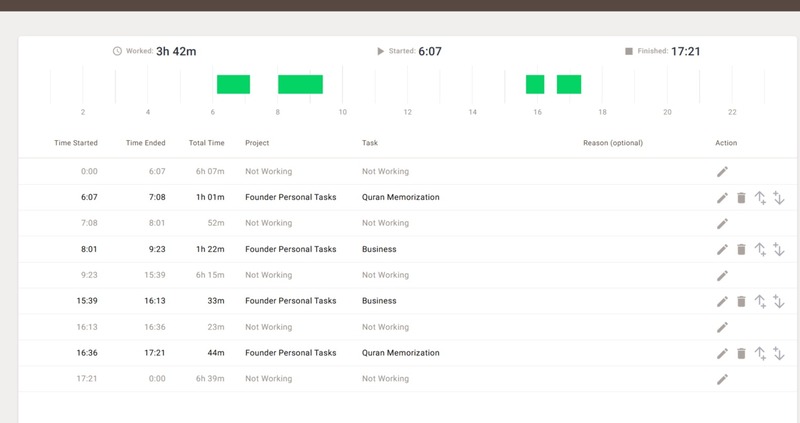Click Quran Memorization task in 16:36 row
This screenshot has width=800, height=423.
(x=400, y=354)
